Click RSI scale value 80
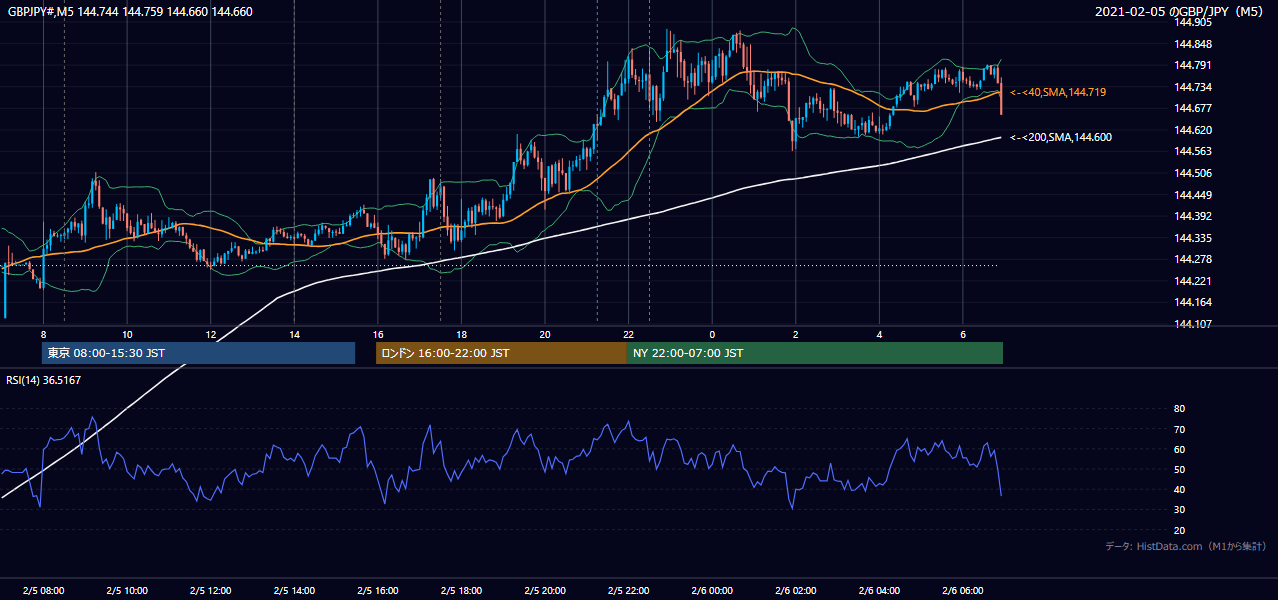The height and width of the screenshot is (600, 1278). (1180, 409)
